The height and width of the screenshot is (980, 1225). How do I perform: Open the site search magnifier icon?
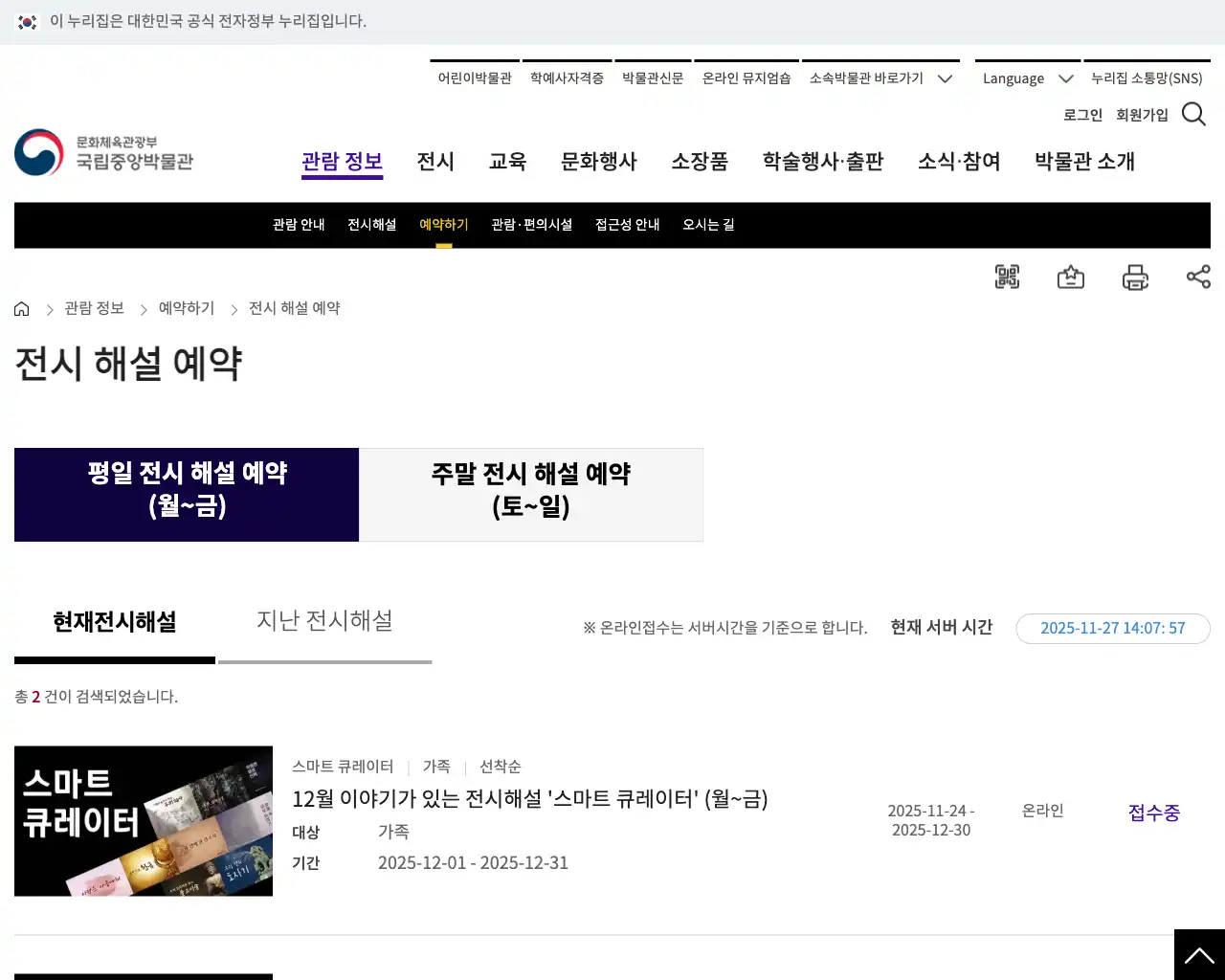click(x=1193, y=113)
